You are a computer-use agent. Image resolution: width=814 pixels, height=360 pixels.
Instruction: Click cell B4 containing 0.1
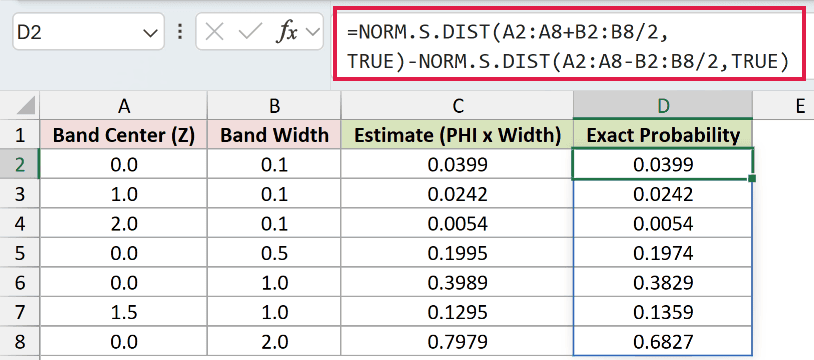click(x=274, y=223)
